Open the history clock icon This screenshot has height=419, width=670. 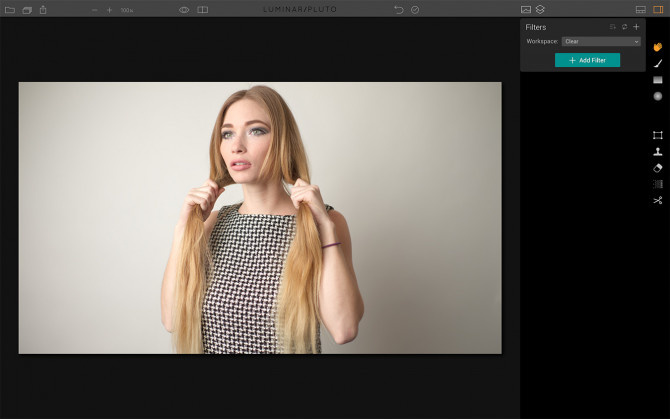[415, 10]
